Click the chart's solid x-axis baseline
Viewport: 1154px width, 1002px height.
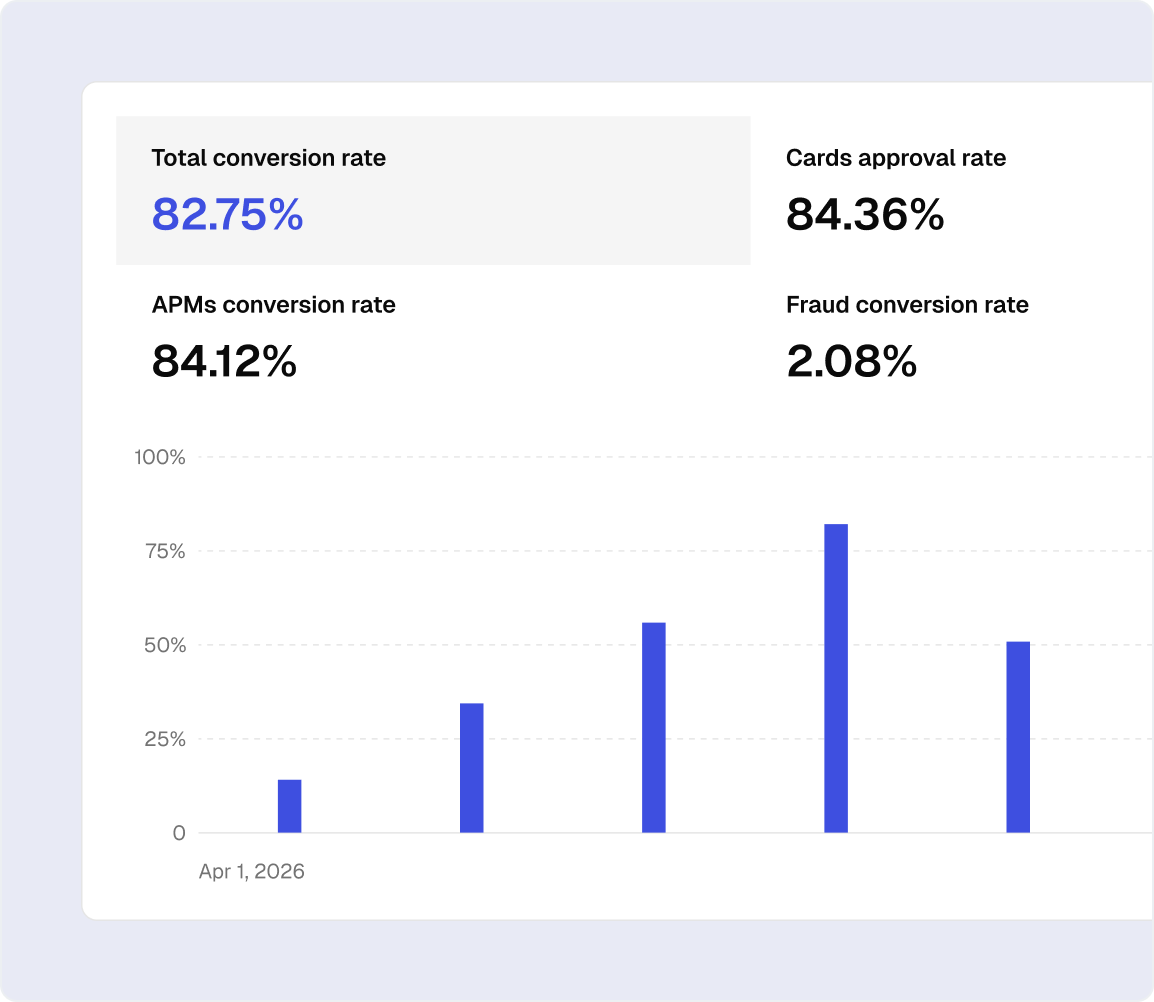pyautogui.click(x=560, y=833)
